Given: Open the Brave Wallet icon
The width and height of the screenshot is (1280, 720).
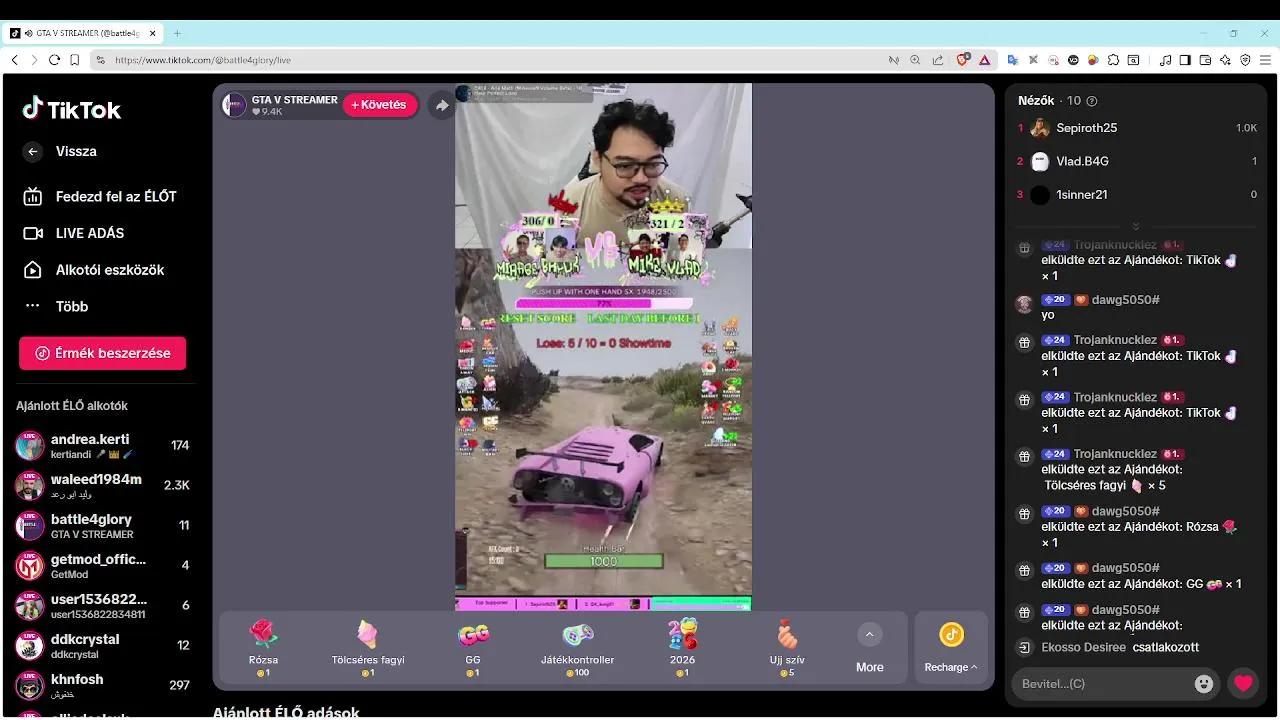Looking at the screenshot, I should pyautogui.click(x=1205, y=60).
